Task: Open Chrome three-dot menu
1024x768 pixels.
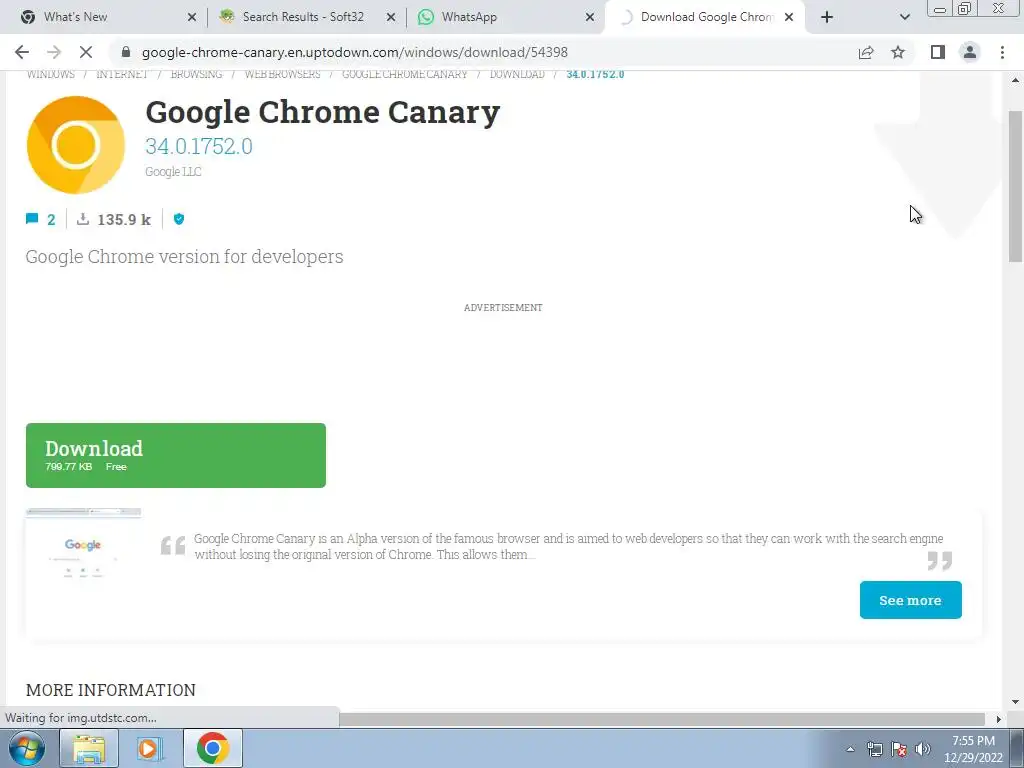Action: [1002, 52]
